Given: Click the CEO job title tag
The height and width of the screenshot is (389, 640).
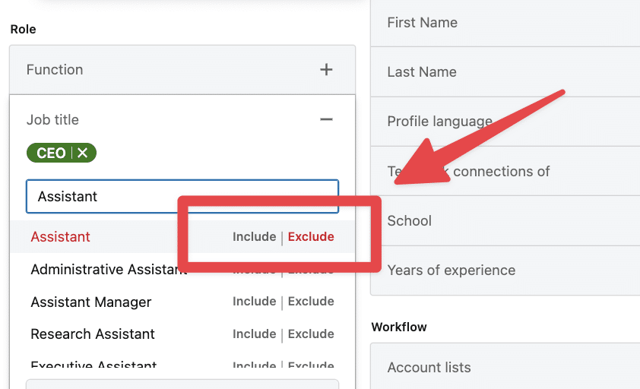Looking at the screenshot, I should coord(51,153).
